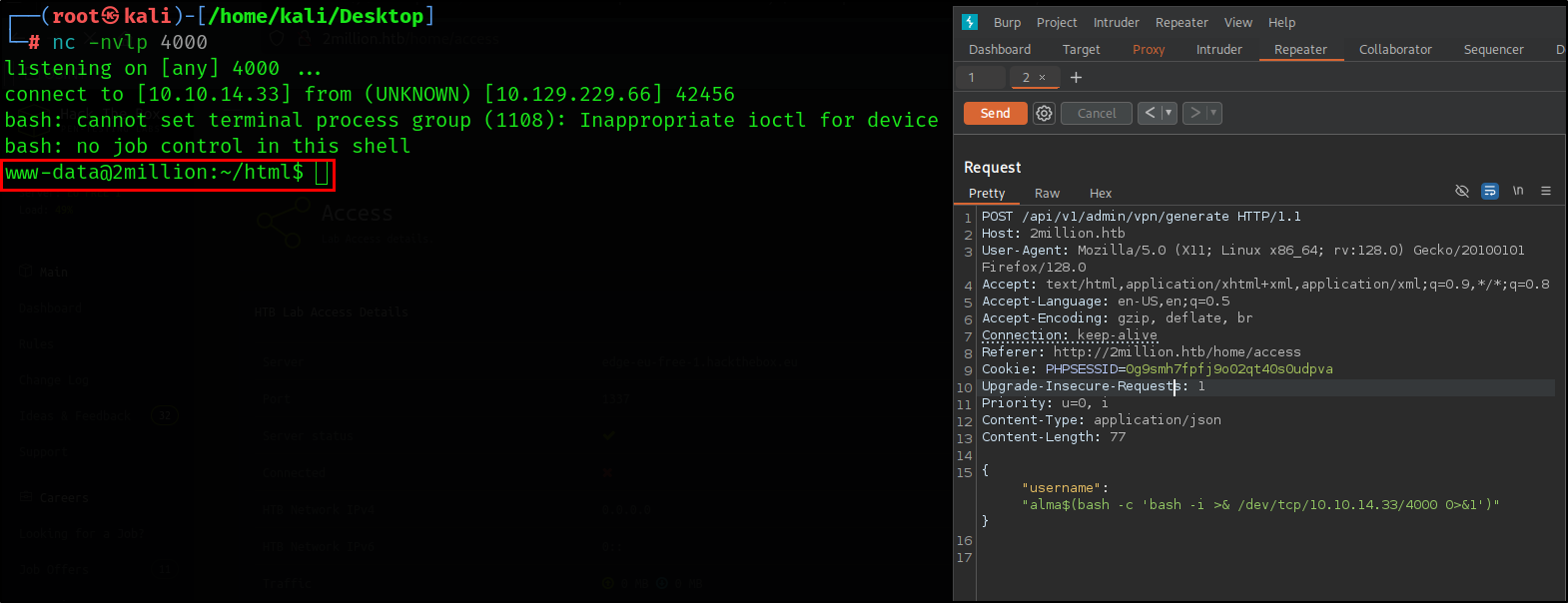The width and height of the screenshot is (1568, 603).
Task: Close Repeater tab 2
Action: (1042, 77)
